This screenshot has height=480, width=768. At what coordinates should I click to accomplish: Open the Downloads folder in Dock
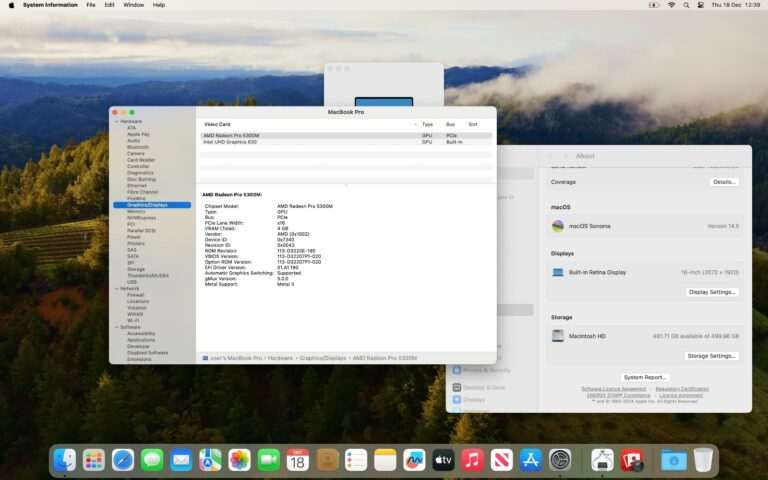(x=674, y=460)
